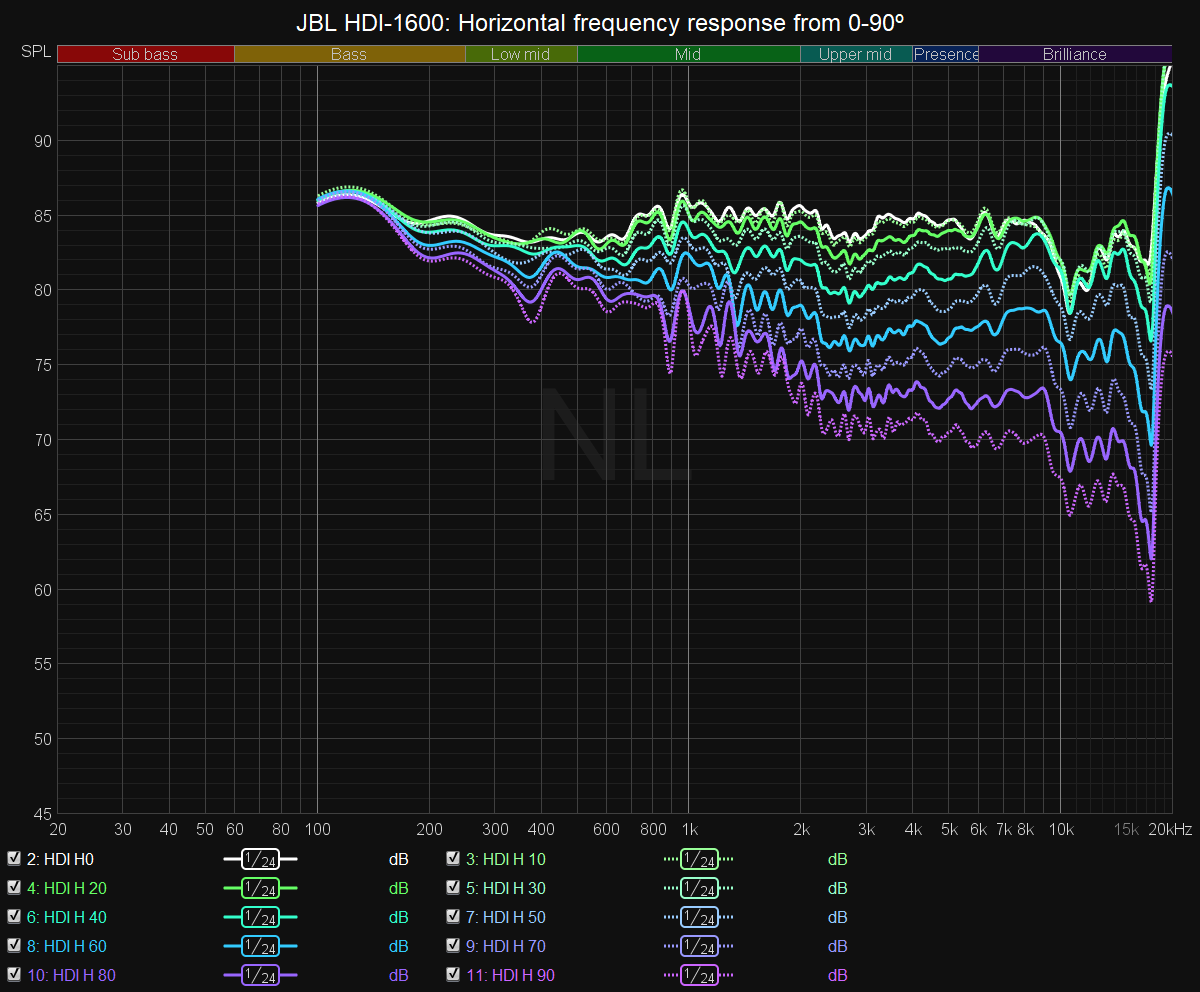Viewport: 1200px width, 992px height.
Task: Click the Brilliance band bar
Action: click(x=1075, y=54)
